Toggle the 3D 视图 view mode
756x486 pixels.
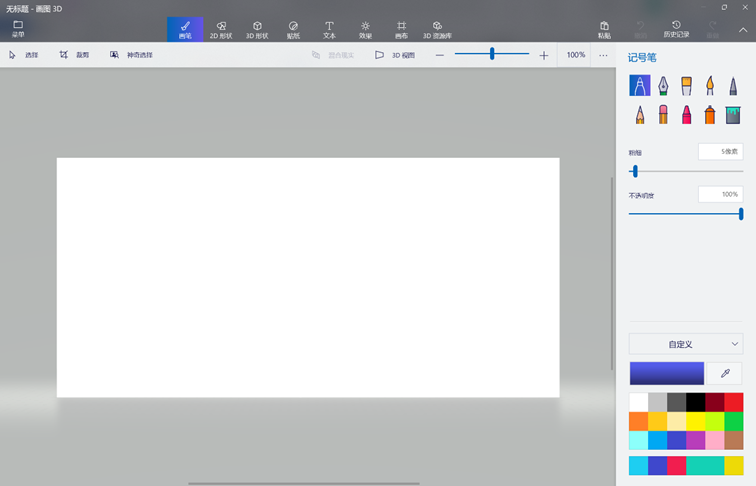395,55
